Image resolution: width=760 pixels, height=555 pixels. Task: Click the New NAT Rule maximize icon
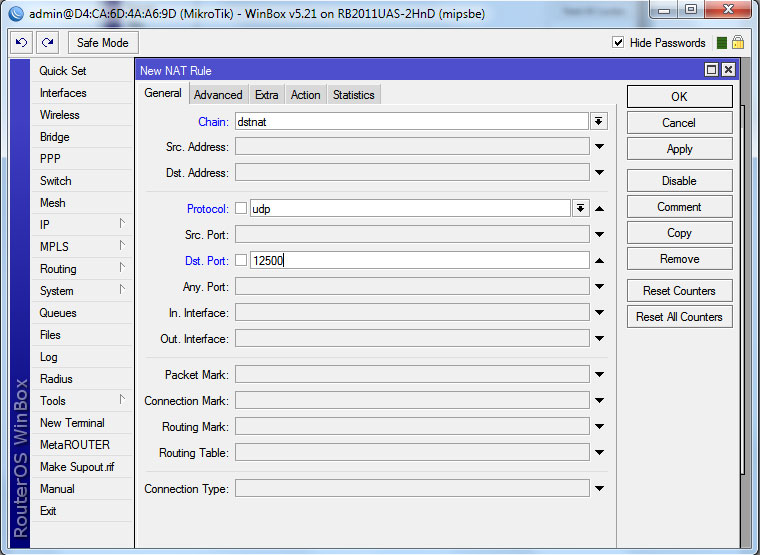[x=711, y=70]
